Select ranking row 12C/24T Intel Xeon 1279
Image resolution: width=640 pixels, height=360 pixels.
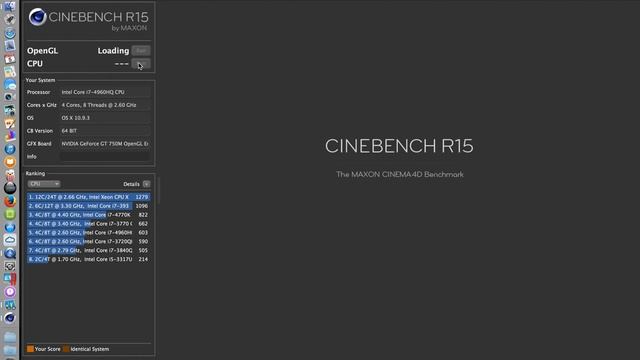click(89, 197)
